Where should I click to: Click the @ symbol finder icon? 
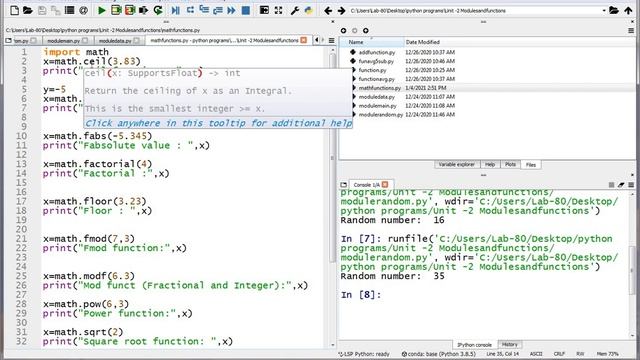tap(84, 10)
